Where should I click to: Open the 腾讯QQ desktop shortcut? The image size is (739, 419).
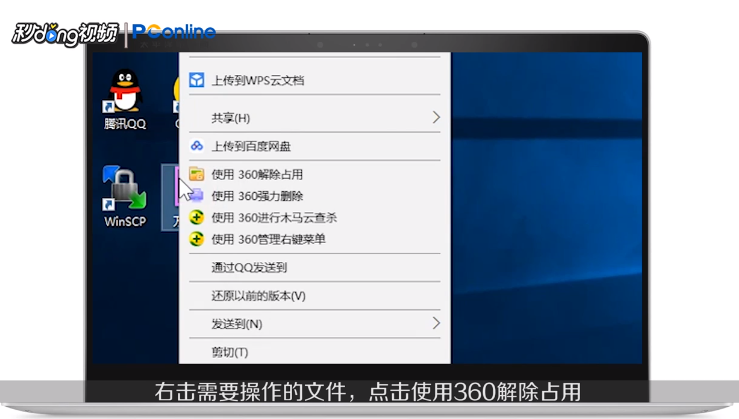[125, 99]
